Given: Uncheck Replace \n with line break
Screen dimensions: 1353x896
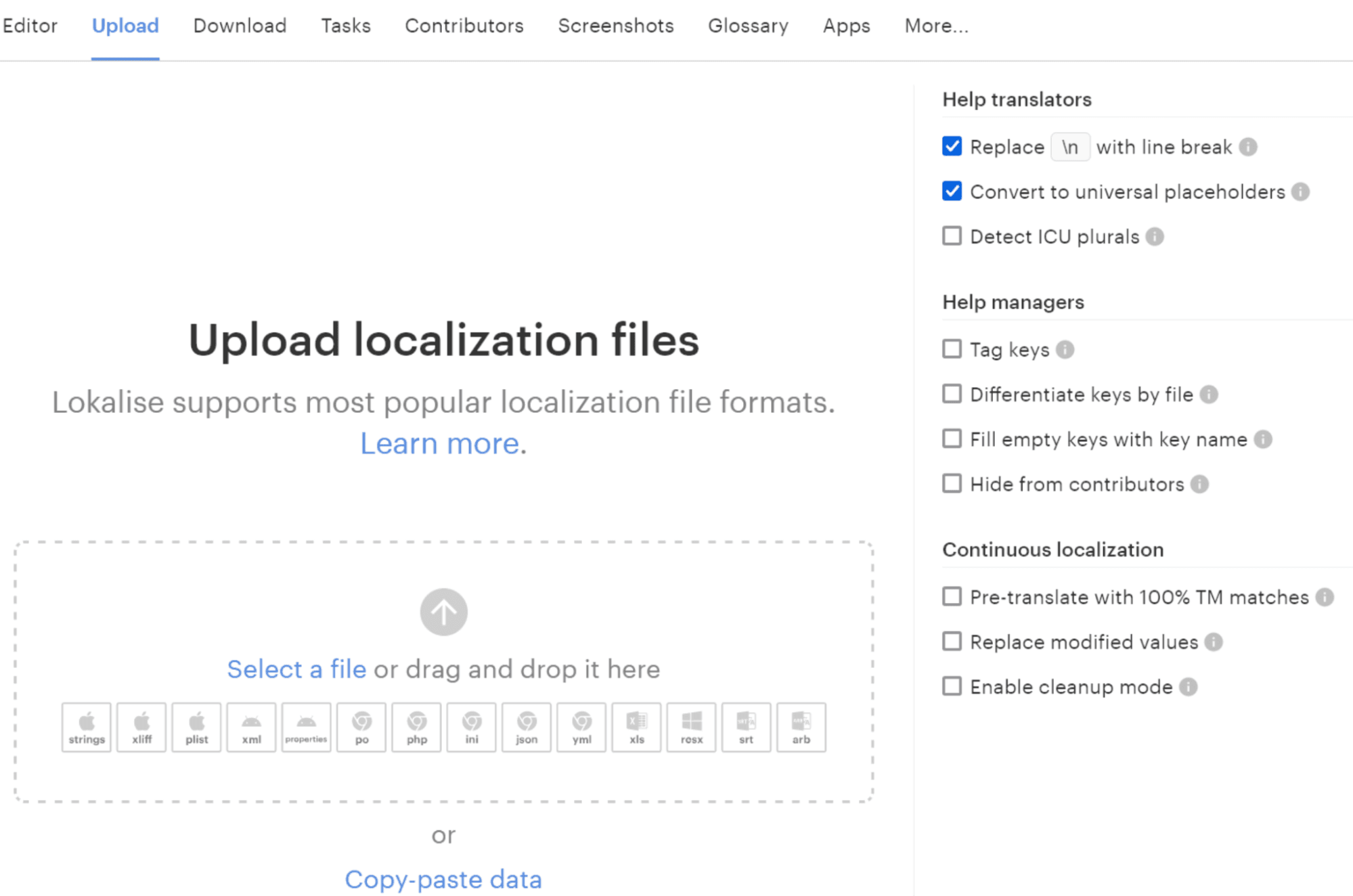Looking at the screenshot, I should coord(952,146).
